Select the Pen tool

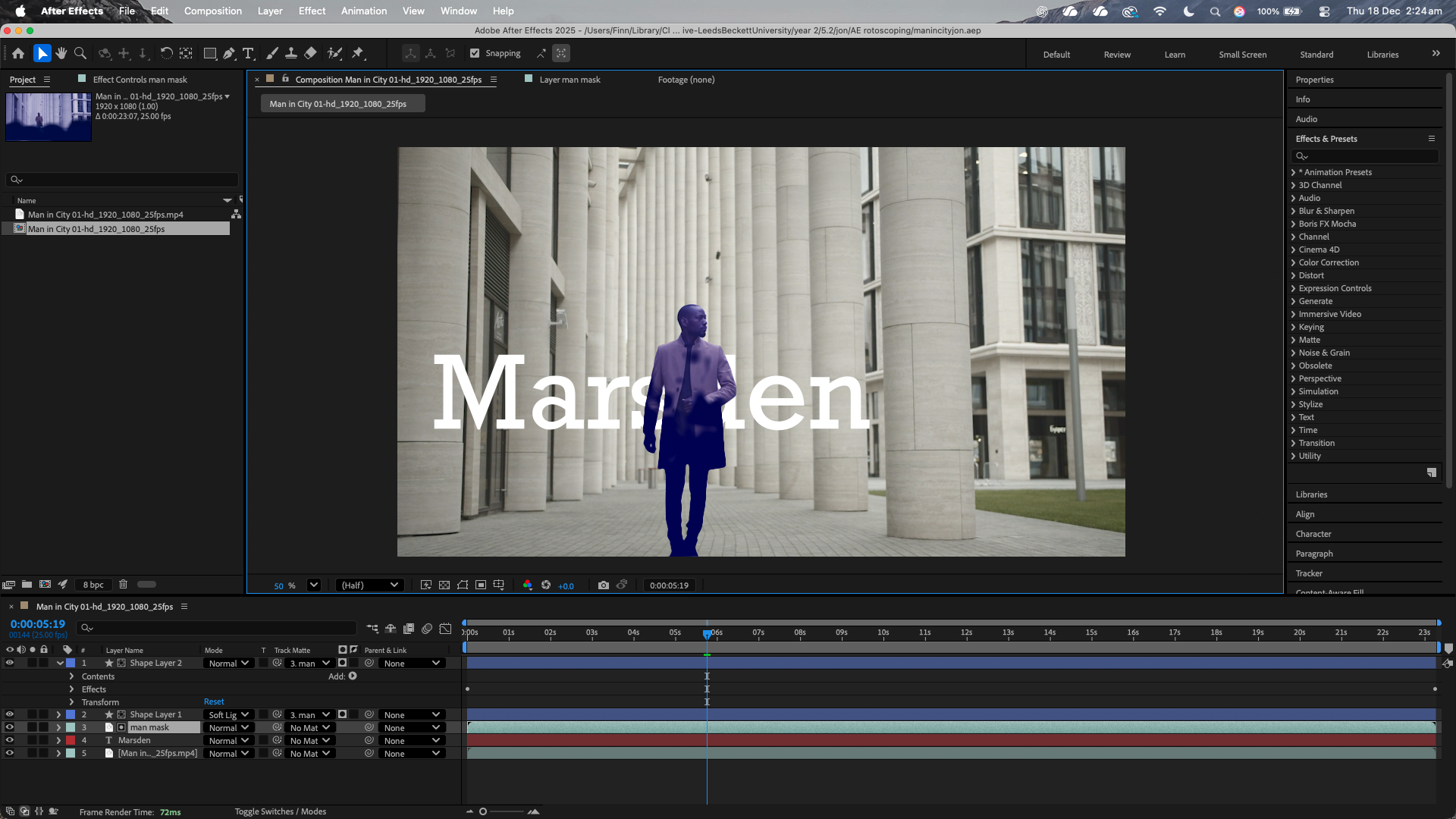(x=229, y=54)
